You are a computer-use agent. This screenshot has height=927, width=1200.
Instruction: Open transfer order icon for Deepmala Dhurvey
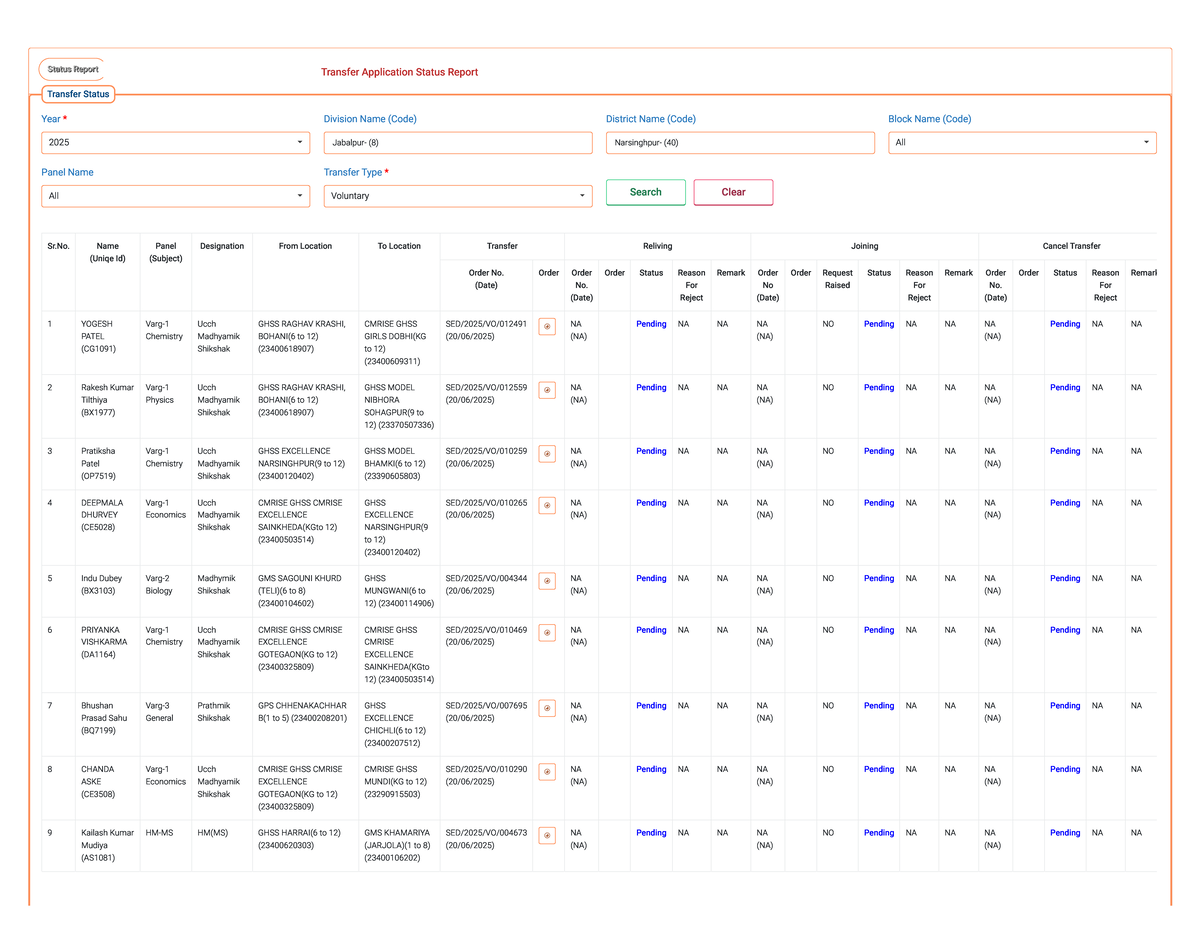[547, 506]
